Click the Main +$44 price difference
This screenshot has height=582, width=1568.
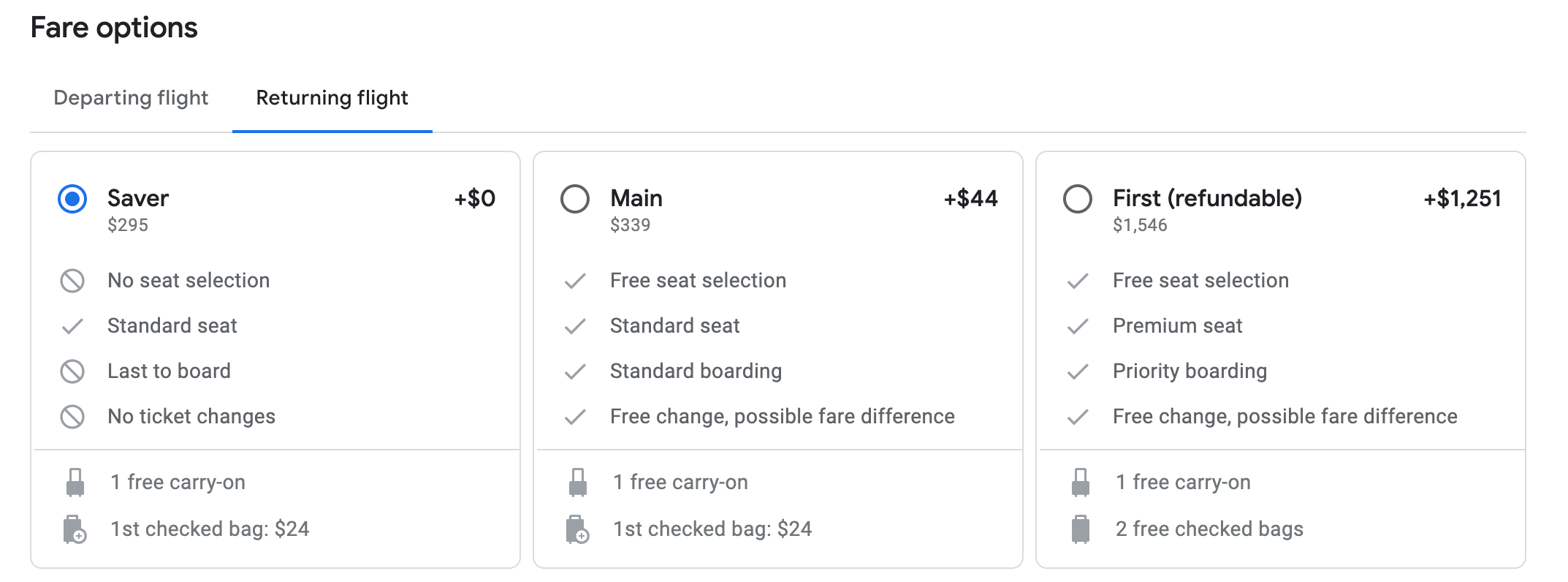(970, 198)
